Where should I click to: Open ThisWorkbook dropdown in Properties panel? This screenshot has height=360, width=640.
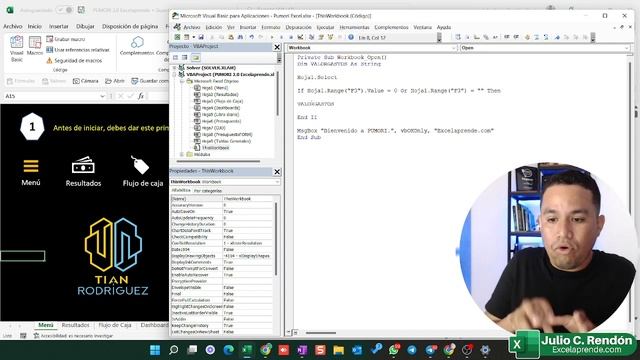click(277, 182)
